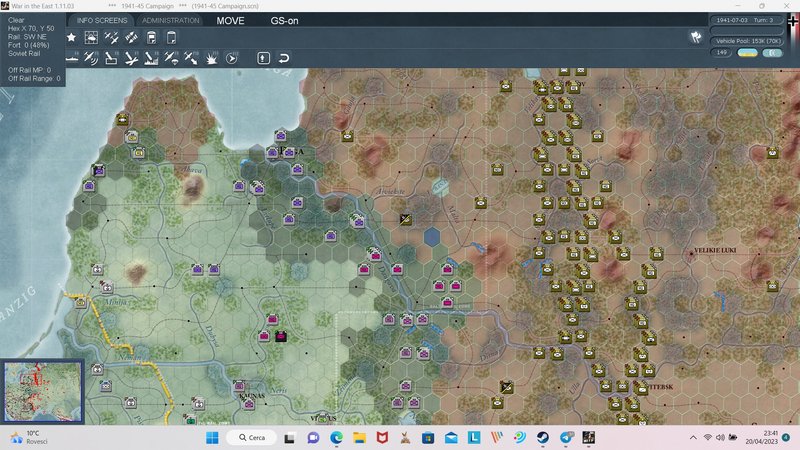Select the air transfer mode icon
The width and height of the screenshot is (800, 450).
coord(191,58)
